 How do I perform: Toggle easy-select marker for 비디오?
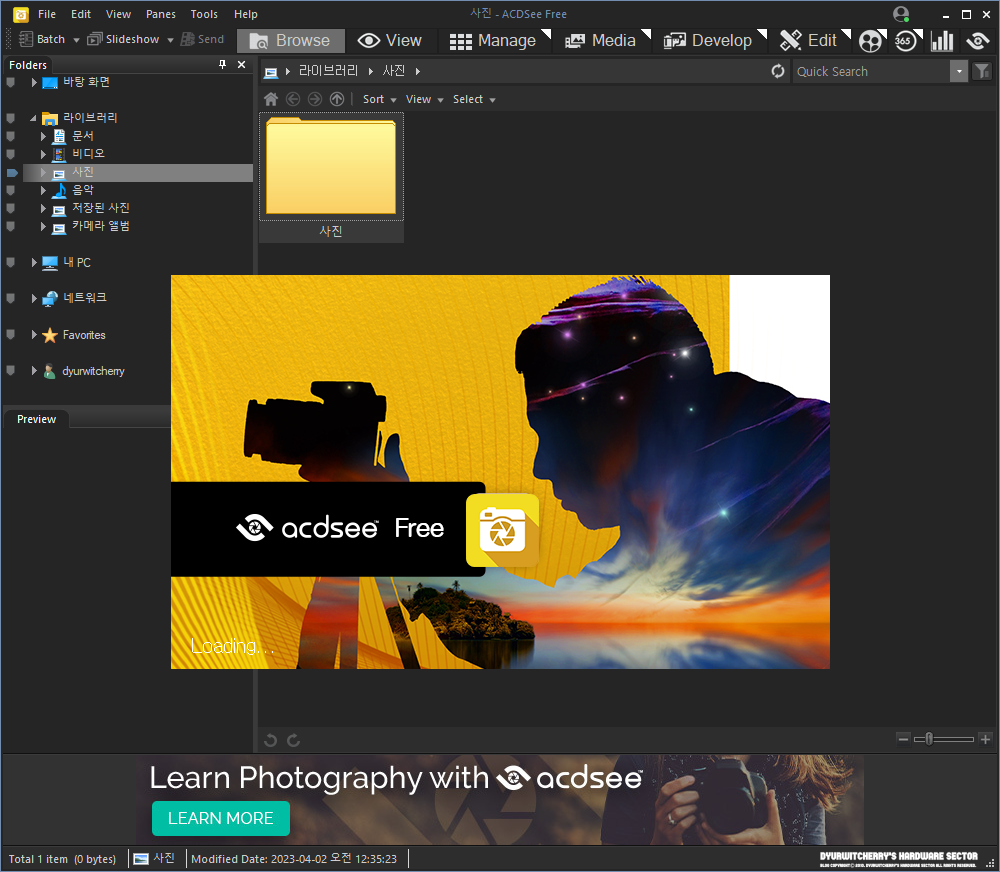[11, 154]
